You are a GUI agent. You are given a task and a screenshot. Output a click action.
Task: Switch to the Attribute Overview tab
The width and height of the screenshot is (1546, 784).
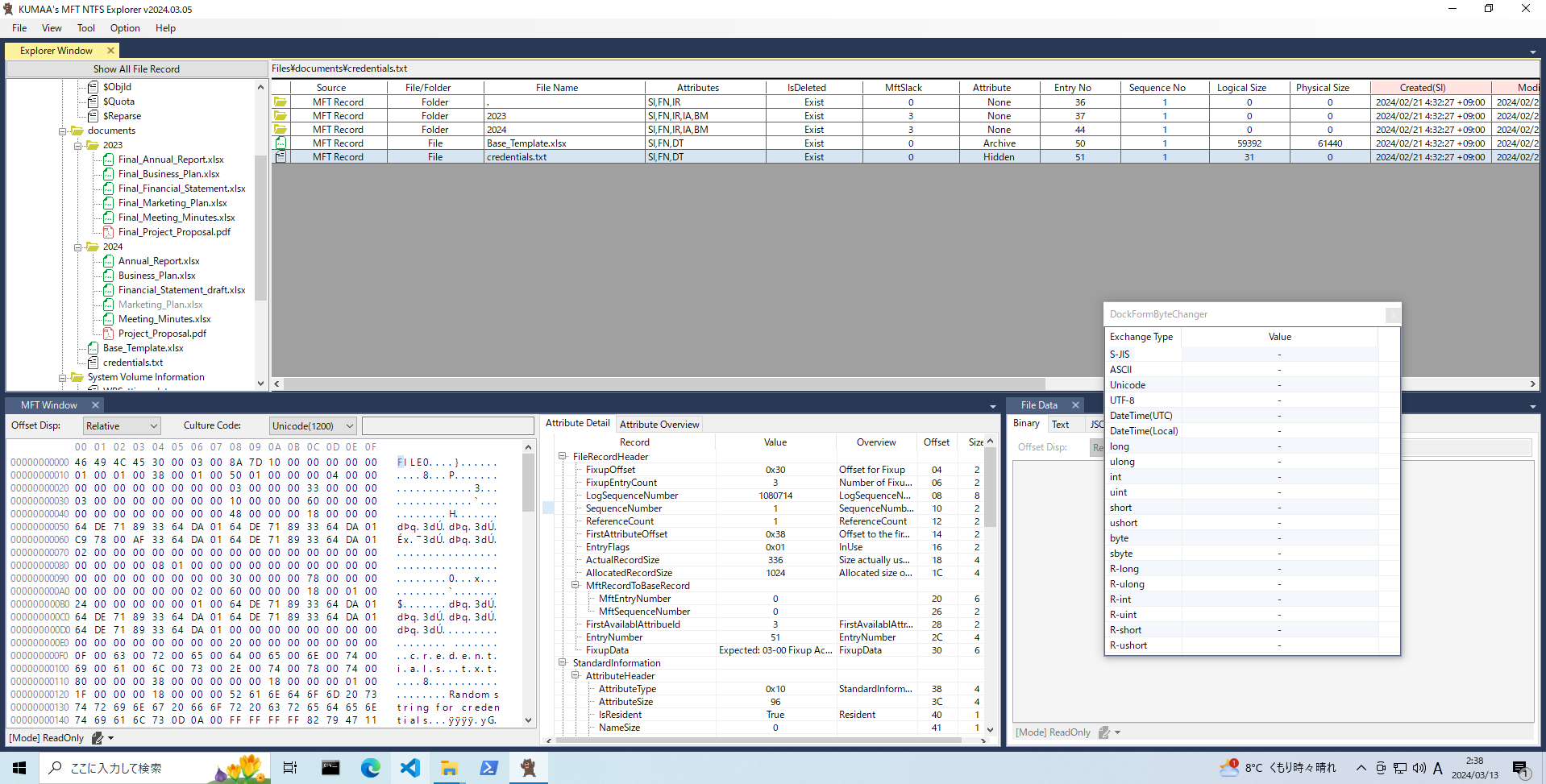659,425
